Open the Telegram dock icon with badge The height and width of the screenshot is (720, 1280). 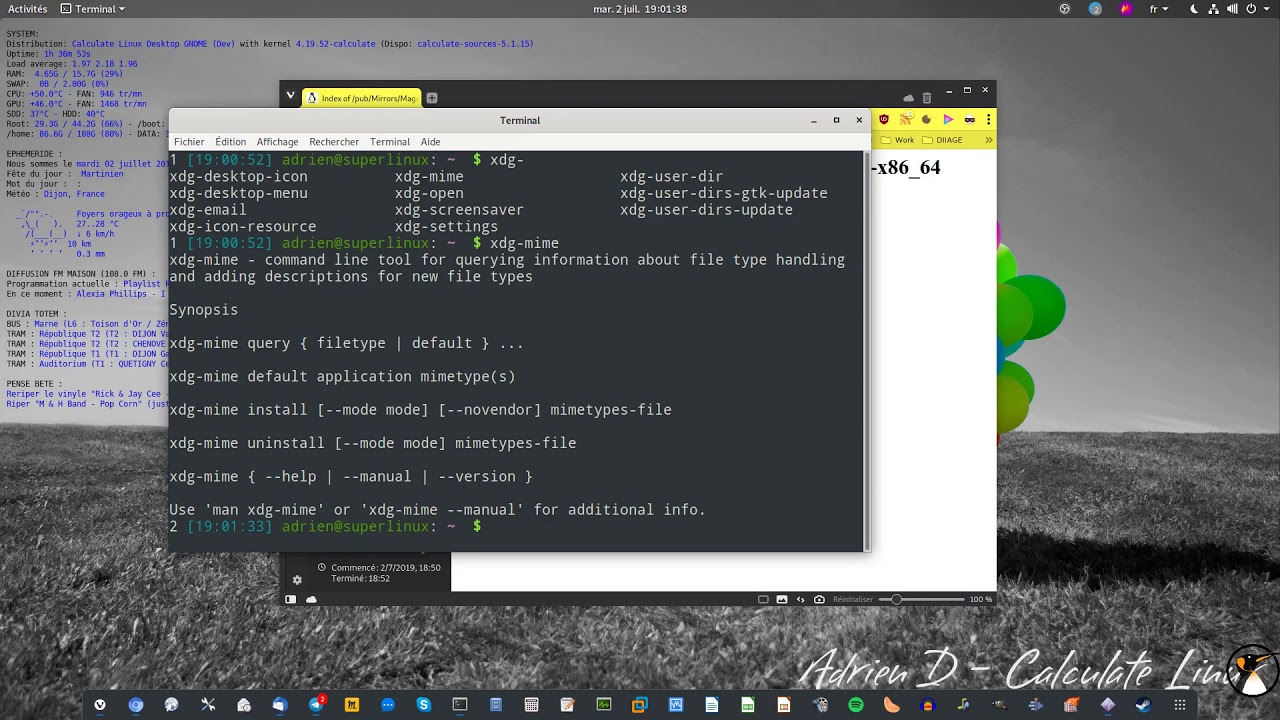pos(316,705)
